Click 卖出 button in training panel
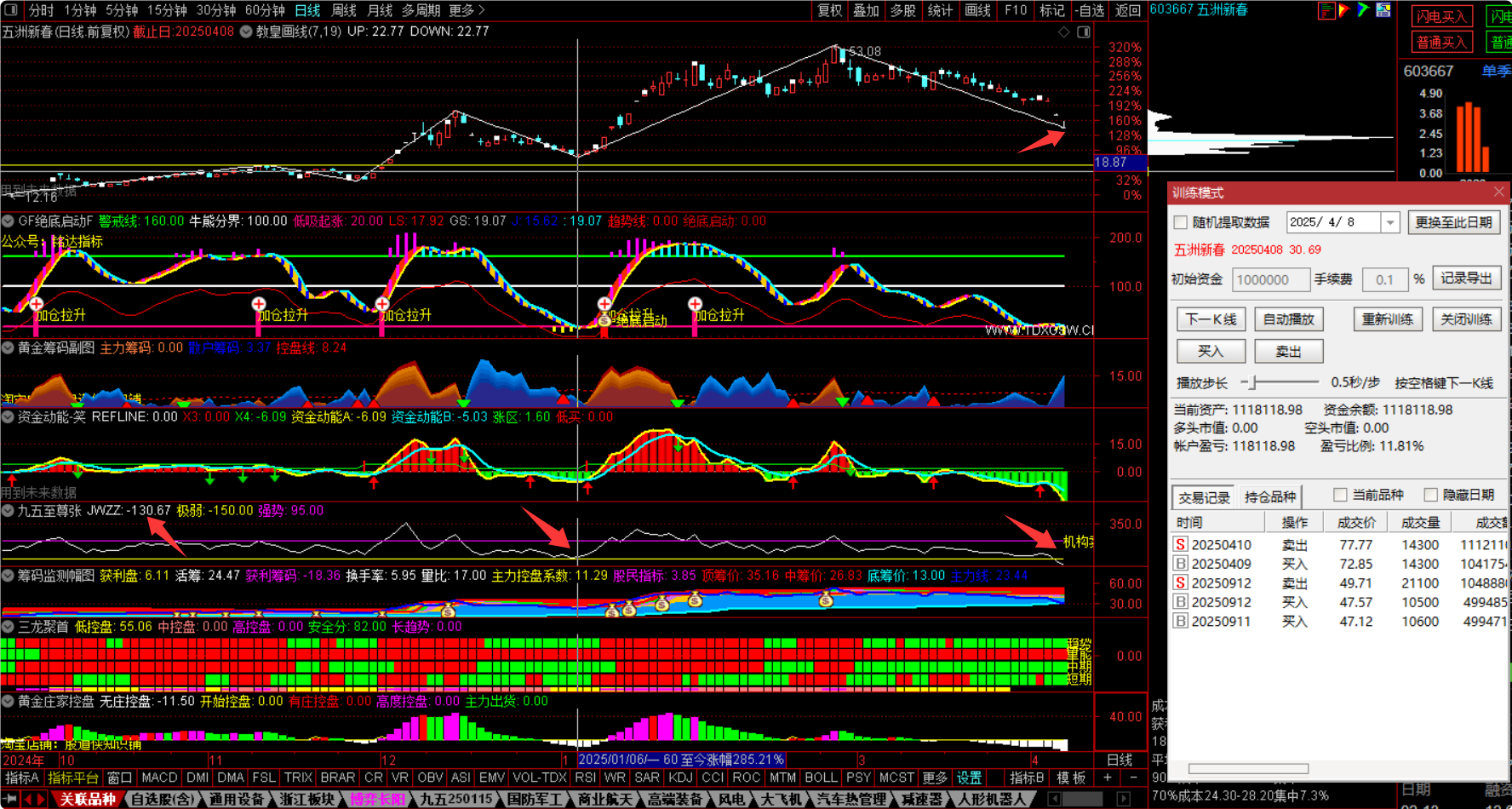This screenshot has width=1512, height=809. click(x=1288, y=351)
